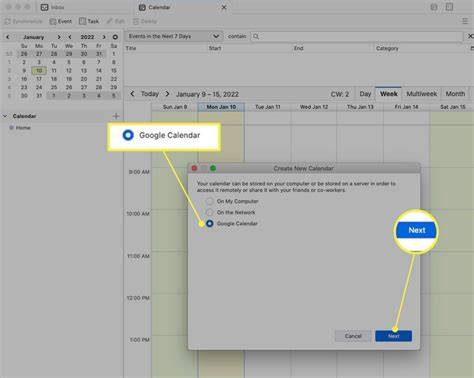Click the Synchronize toolbar icon

[7, 21]
